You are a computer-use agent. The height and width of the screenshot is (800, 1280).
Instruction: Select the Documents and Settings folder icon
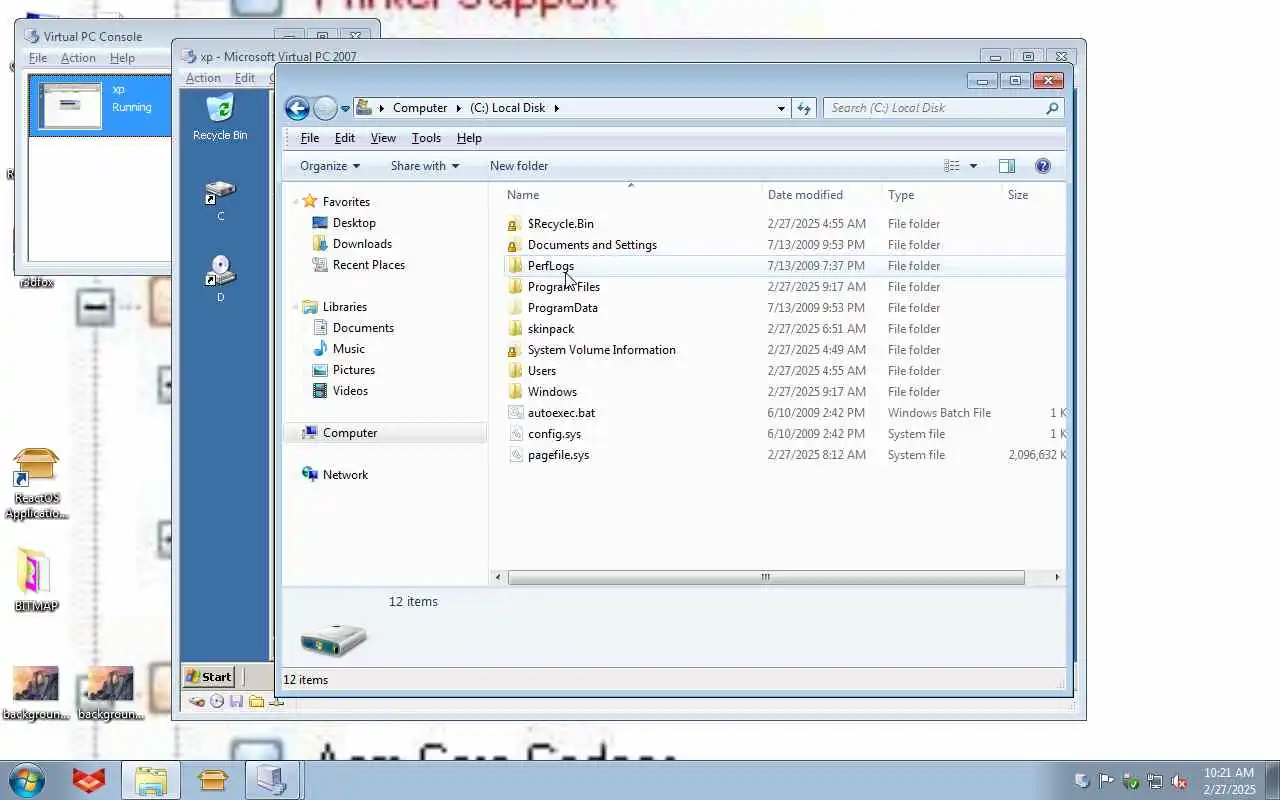coord(515,245)
